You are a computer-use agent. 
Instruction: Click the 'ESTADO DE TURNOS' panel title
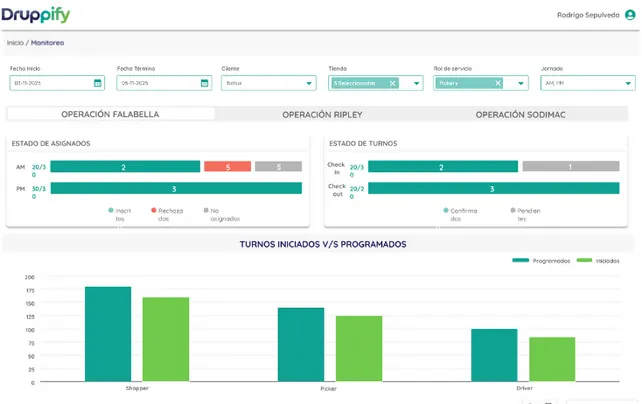pos(363,144)
